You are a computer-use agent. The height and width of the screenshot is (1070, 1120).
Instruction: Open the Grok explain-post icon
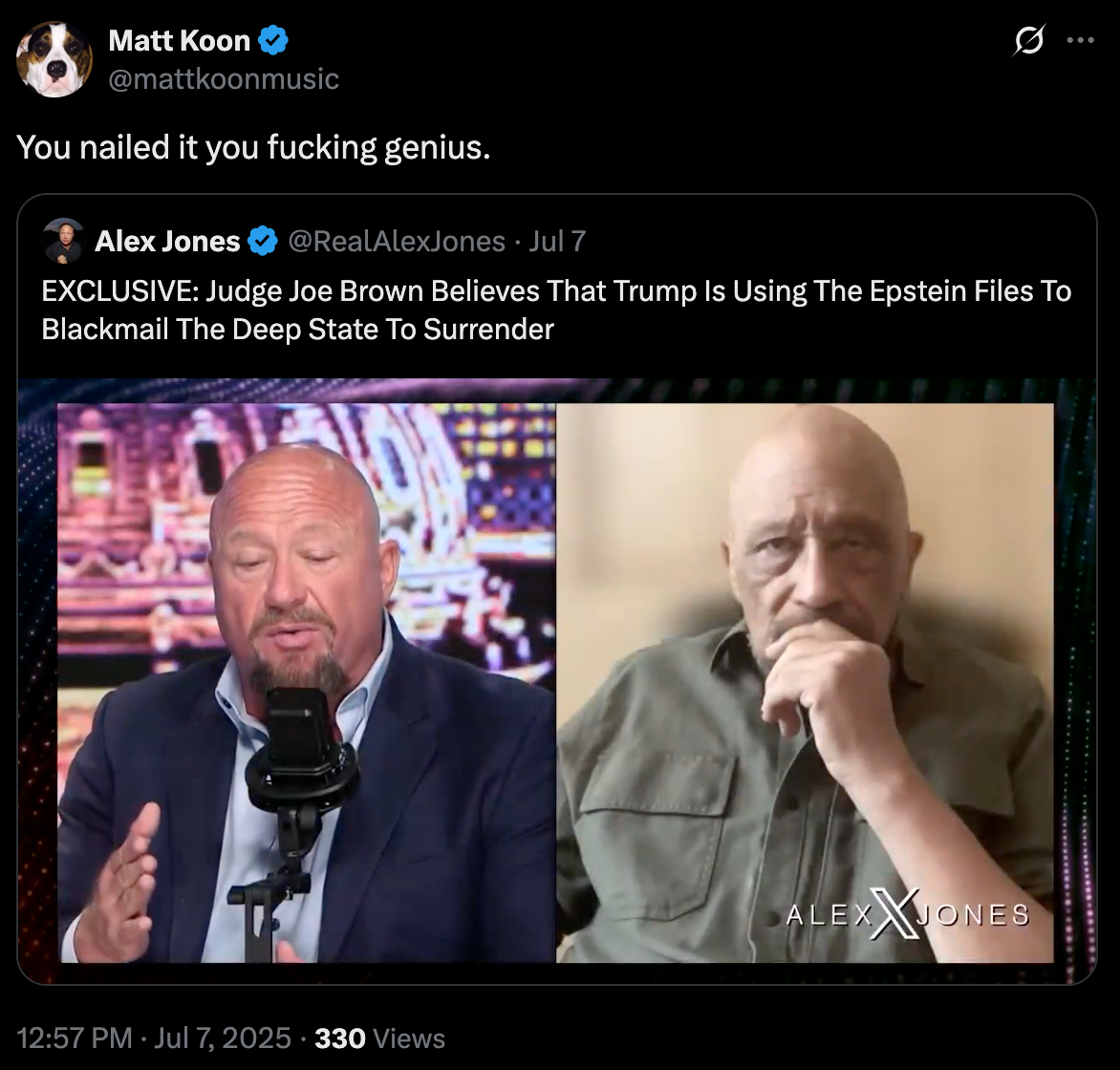click(x=1028, y=40)
